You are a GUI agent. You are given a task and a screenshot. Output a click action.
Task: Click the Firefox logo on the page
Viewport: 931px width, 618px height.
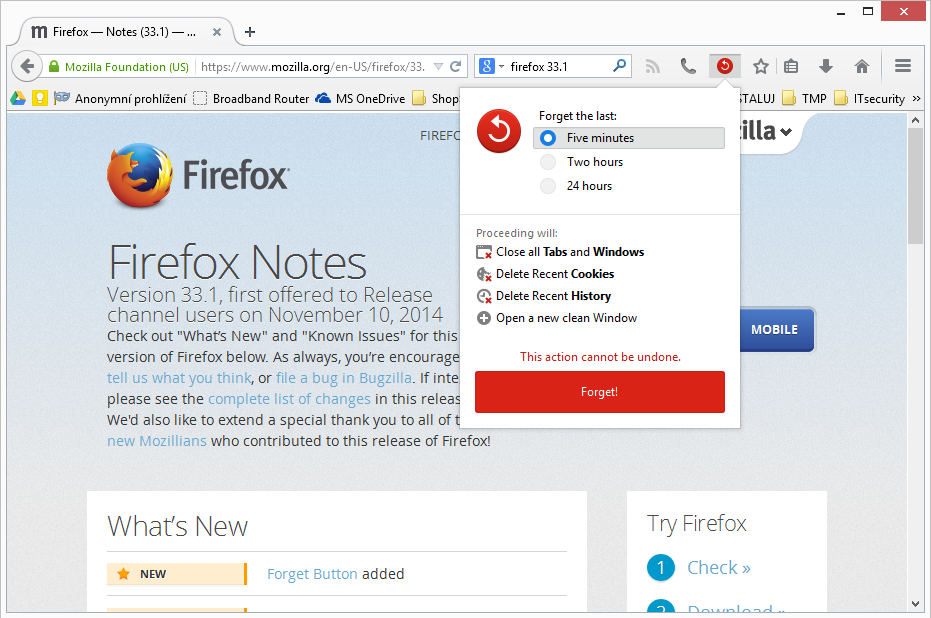click(198, 175)
